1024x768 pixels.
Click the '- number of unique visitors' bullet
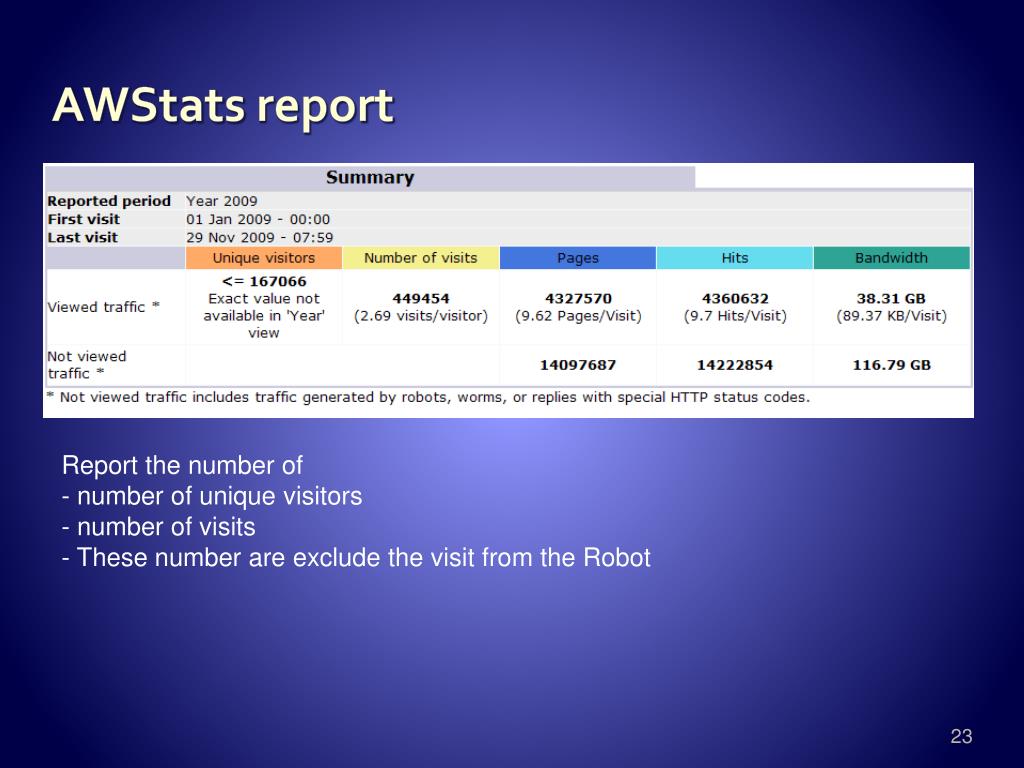(x=212, y=496)
